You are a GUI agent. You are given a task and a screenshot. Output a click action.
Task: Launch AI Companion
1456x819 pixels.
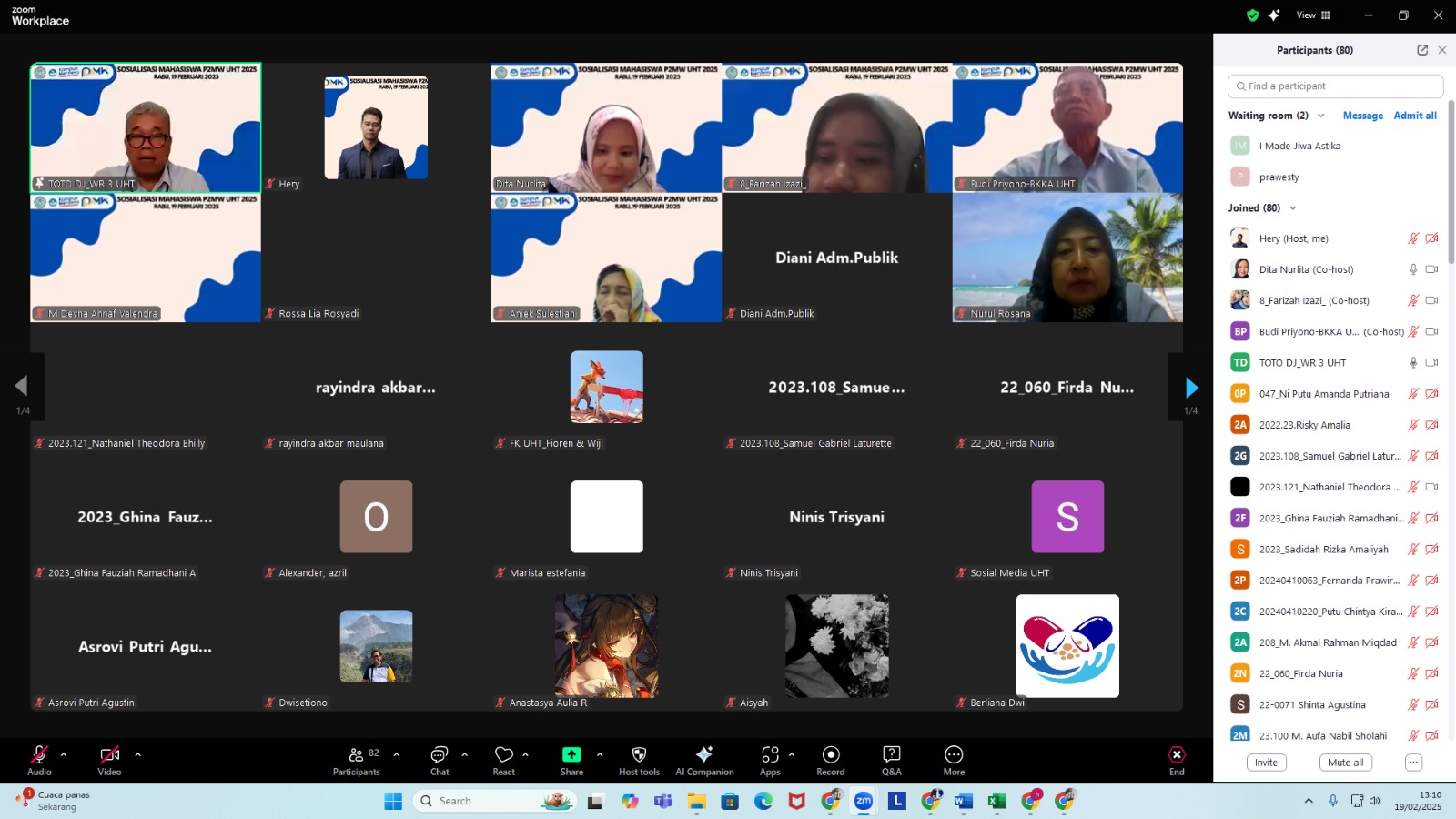[x=704, y=760]
